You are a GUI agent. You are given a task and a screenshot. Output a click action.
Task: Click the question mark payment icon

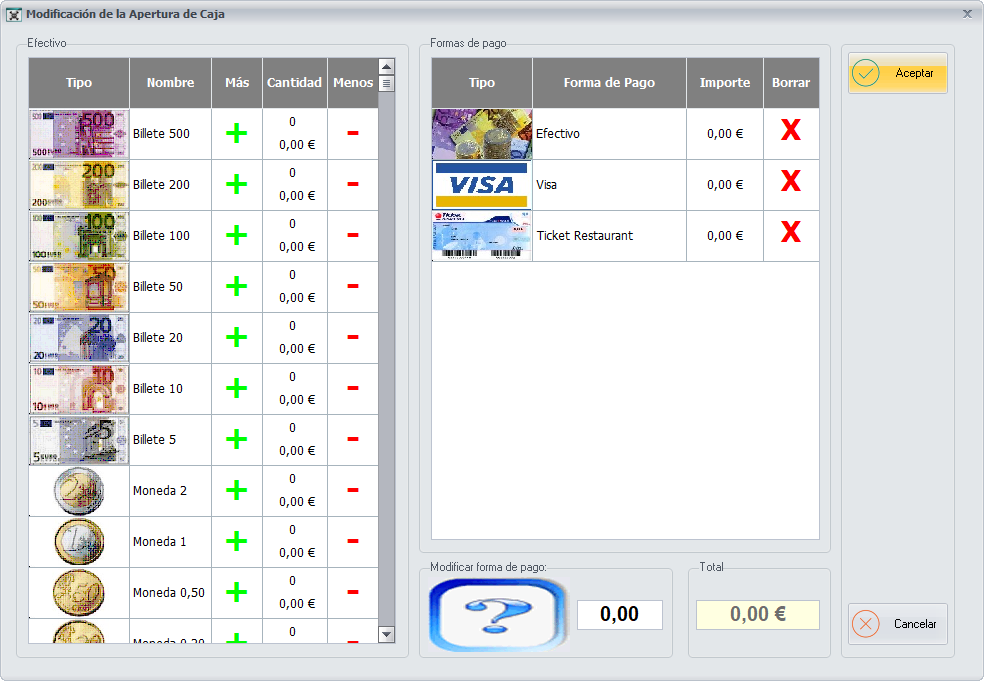492,615
